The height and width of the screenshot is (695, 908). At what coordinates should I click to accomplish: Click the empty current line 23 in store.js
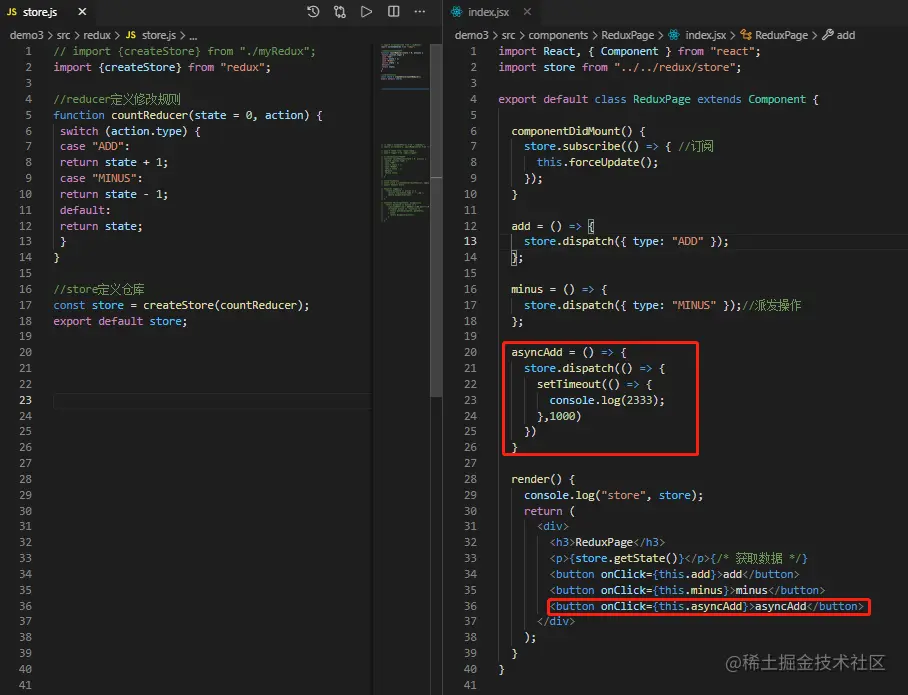point(212,400)
